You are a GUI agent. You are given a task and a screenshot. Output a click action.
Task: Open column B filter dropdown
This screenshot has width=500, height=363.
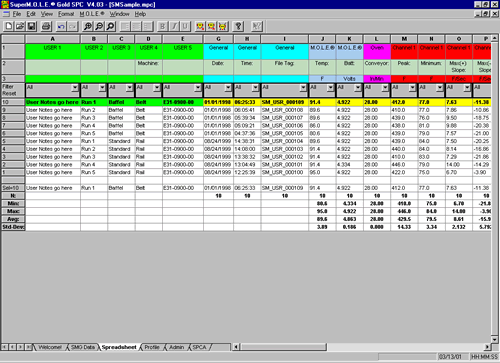pos(102,87)
